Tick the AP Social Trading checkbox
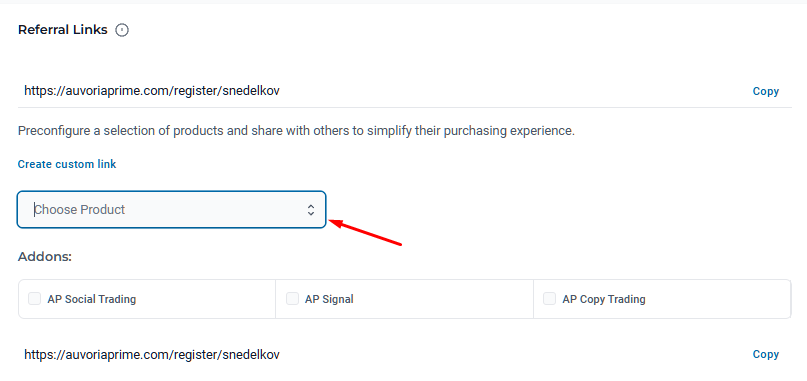The image size is (807, 381). [34, 299]
